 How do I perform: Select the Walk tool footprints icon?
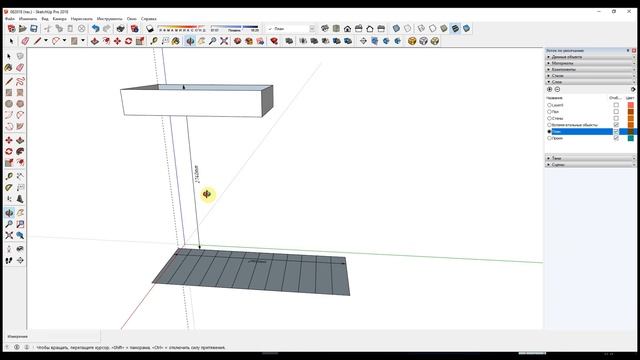click(x=9, y=260)
